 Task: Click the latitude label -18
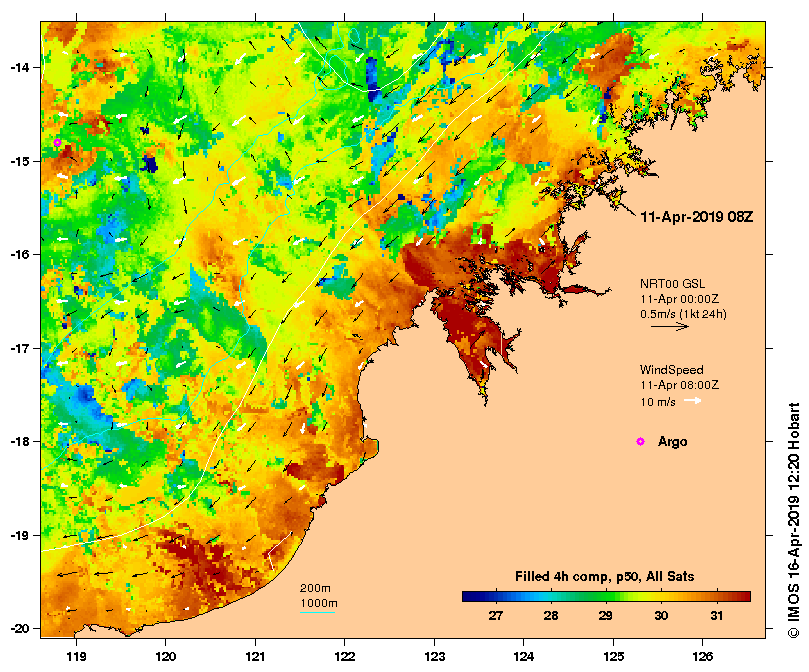click(20, 441)
